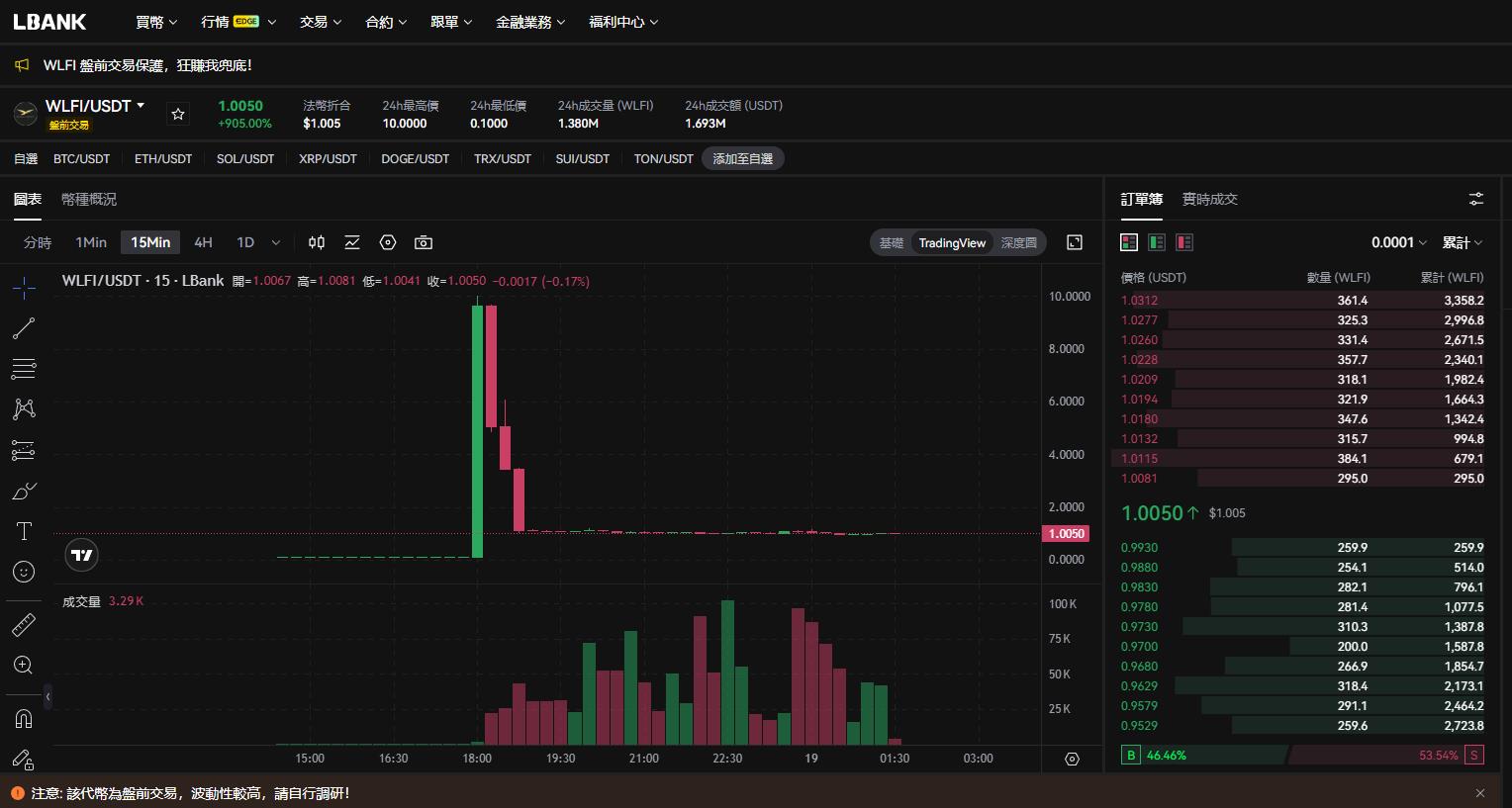Select the 1.0312 ask price row

point(1302,300)
